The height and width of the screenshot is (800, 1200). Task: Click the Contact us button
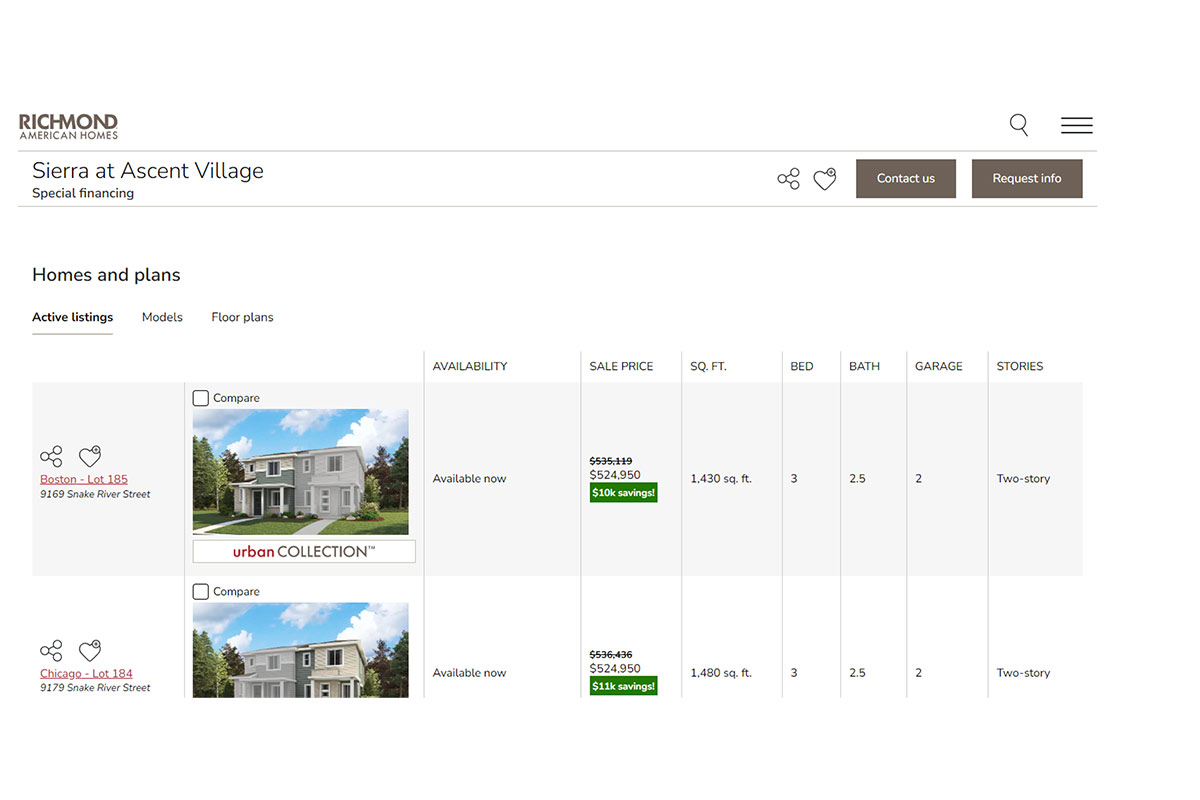pyautogui.click(x=906, y=178)
